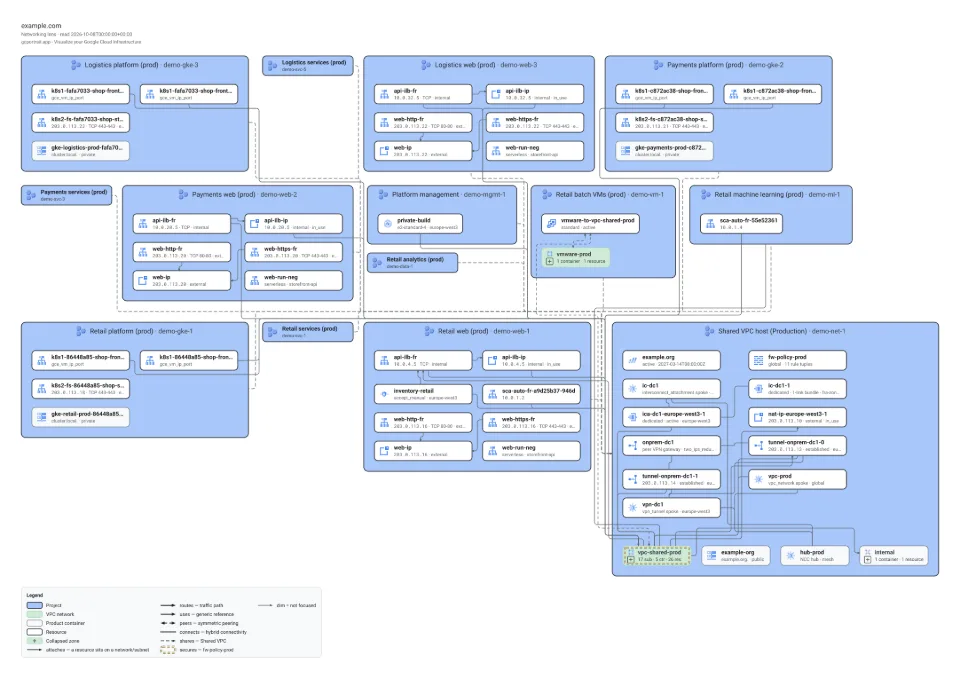Click the secures fw-policy-prod dashed swatch in legend
The width and height of the screenshot is (960, 679).
(x=168, y=650)
